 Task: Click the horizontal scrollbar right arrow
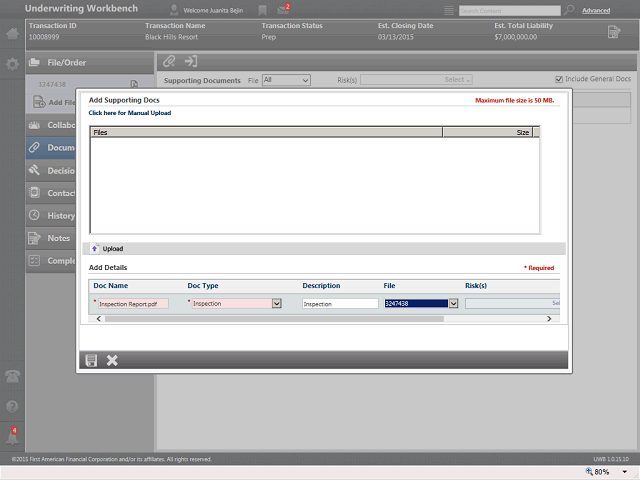click(x=549, y=319)
